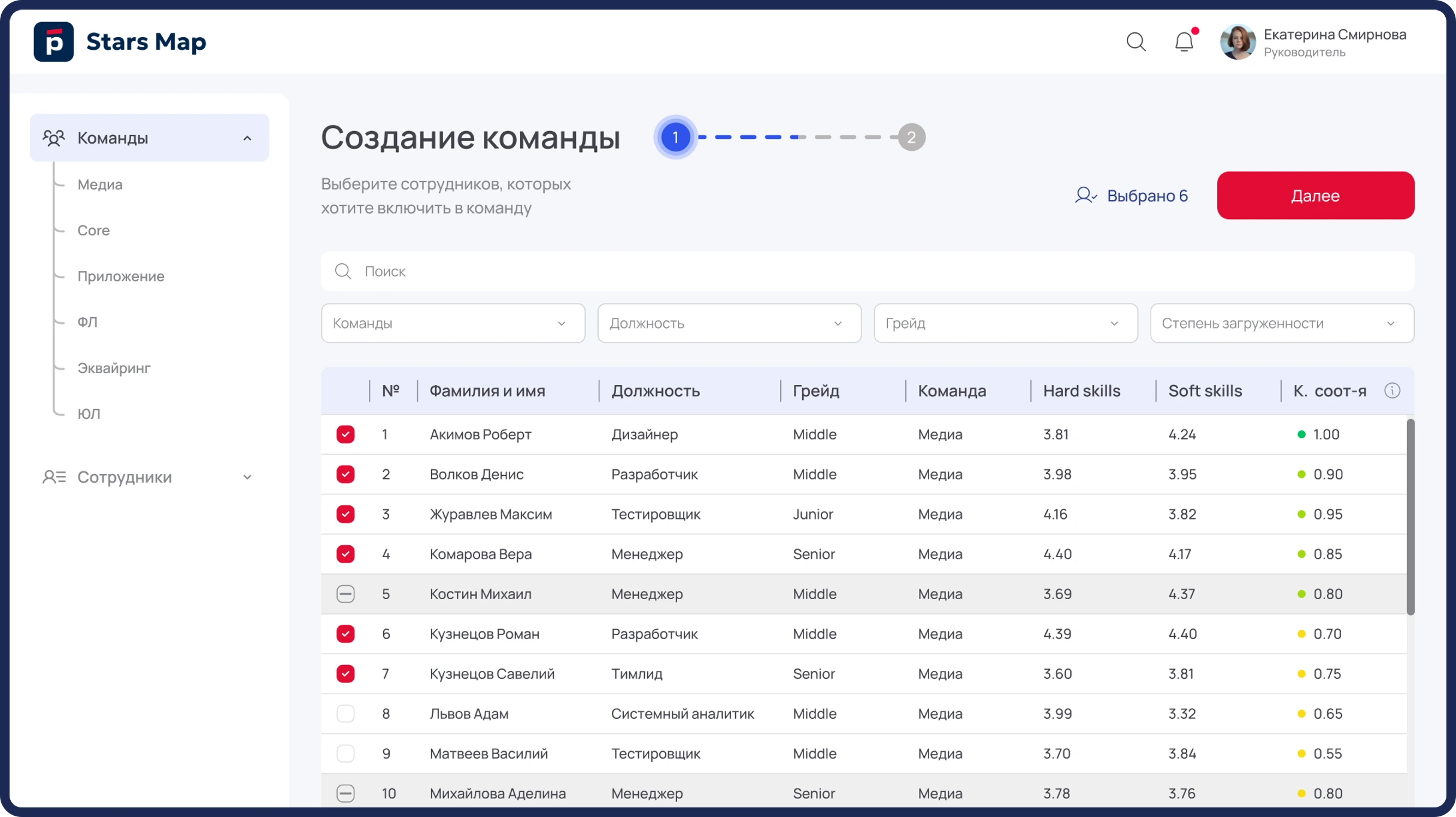
Task: Toggle Михайлова Аделина's row checkbox
Action: coord(345,794)
